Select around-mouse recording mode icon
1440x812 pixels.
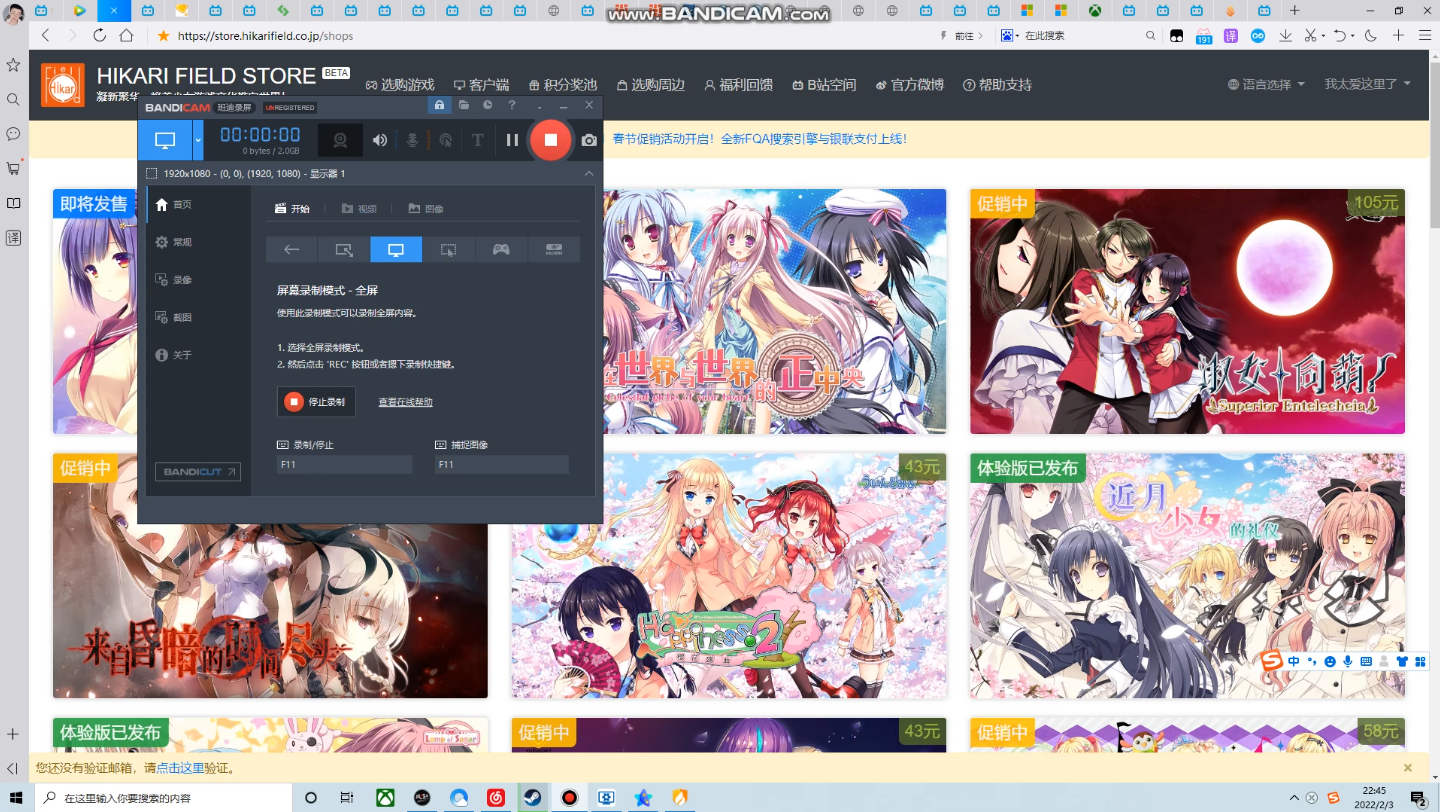point(449,249)
